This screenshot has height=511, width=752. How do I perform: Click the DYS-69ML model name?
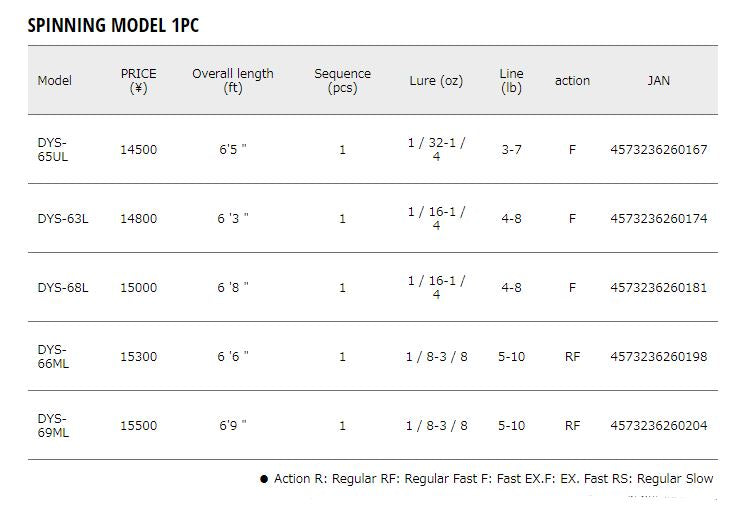(x=53, y=426)
